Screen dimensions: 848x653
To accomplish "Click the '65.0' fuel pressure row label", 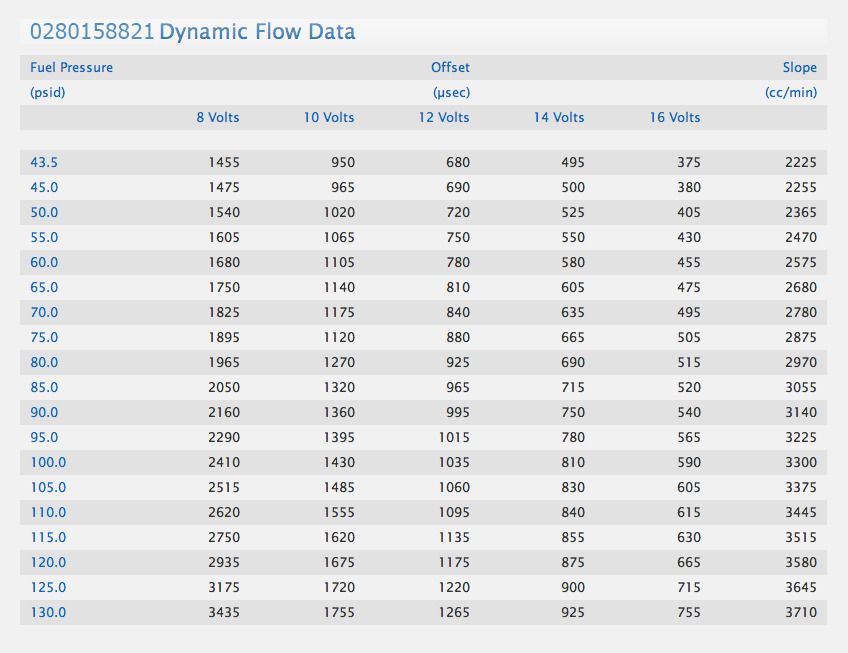I will click(x=44, y=287).
